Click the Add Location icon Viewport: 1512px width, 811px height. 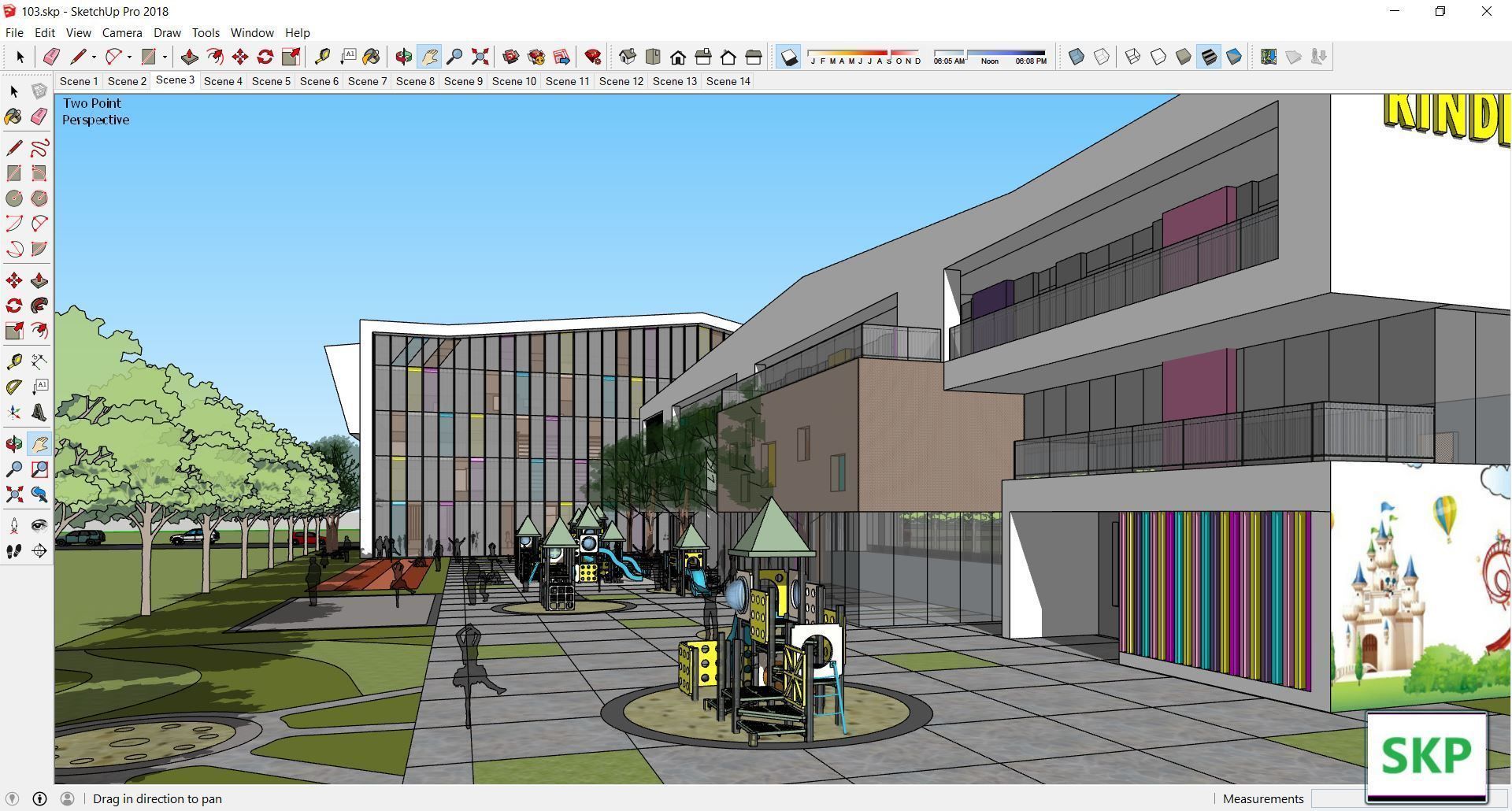pos(1269,57)
